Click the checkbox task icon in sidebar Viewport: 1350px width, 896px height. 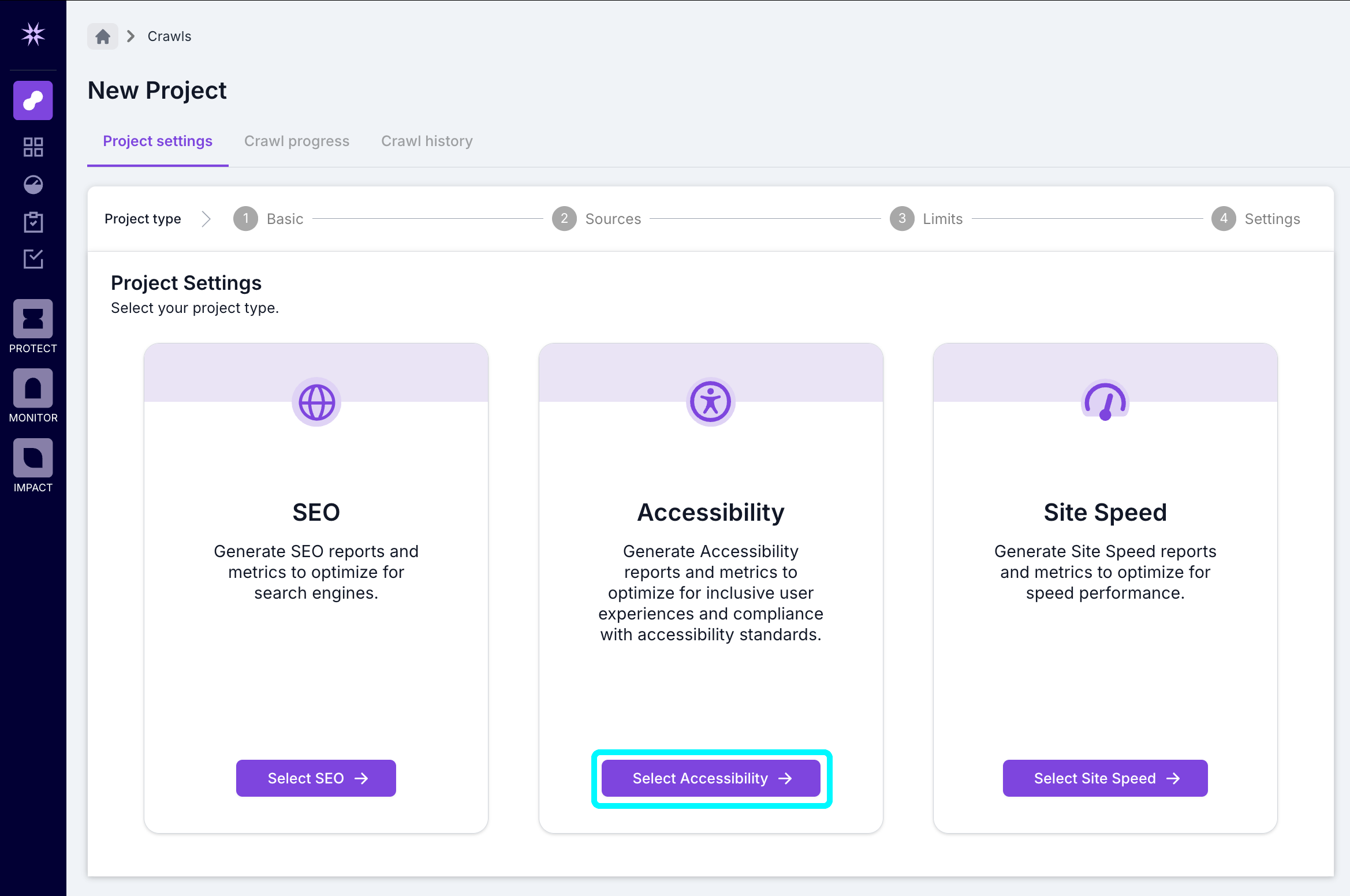(33, 259)
